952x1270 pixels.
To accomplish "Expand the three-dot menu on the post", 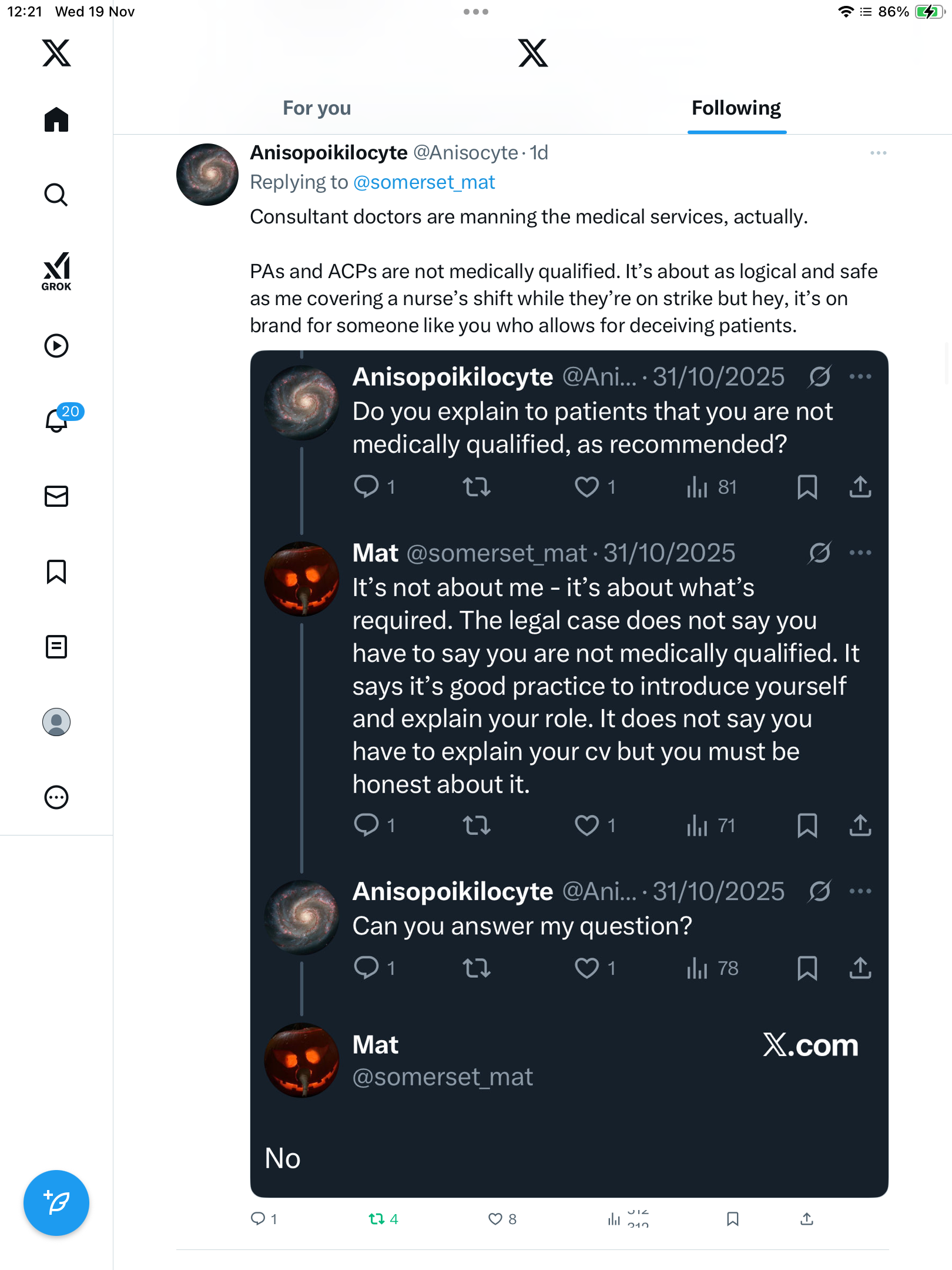I will pos(878,153).
